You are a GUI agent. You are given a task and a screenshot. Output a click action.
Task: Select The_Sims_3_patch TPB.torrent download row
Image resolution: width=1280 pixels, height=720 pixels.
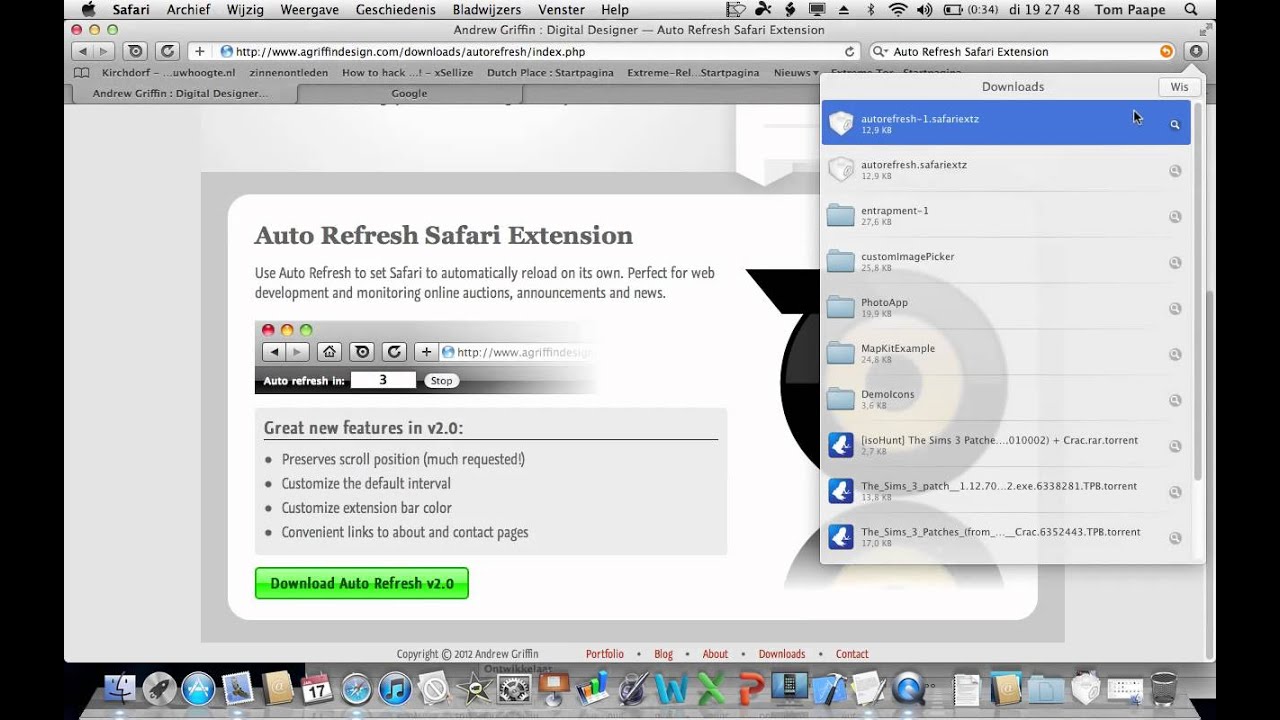pyautogui.click(x=1006, y=491)
